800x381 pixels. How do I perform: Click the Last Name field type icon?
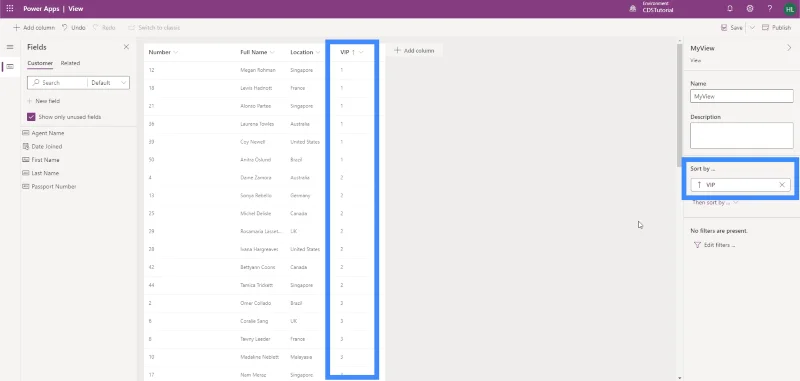(26, 173)
